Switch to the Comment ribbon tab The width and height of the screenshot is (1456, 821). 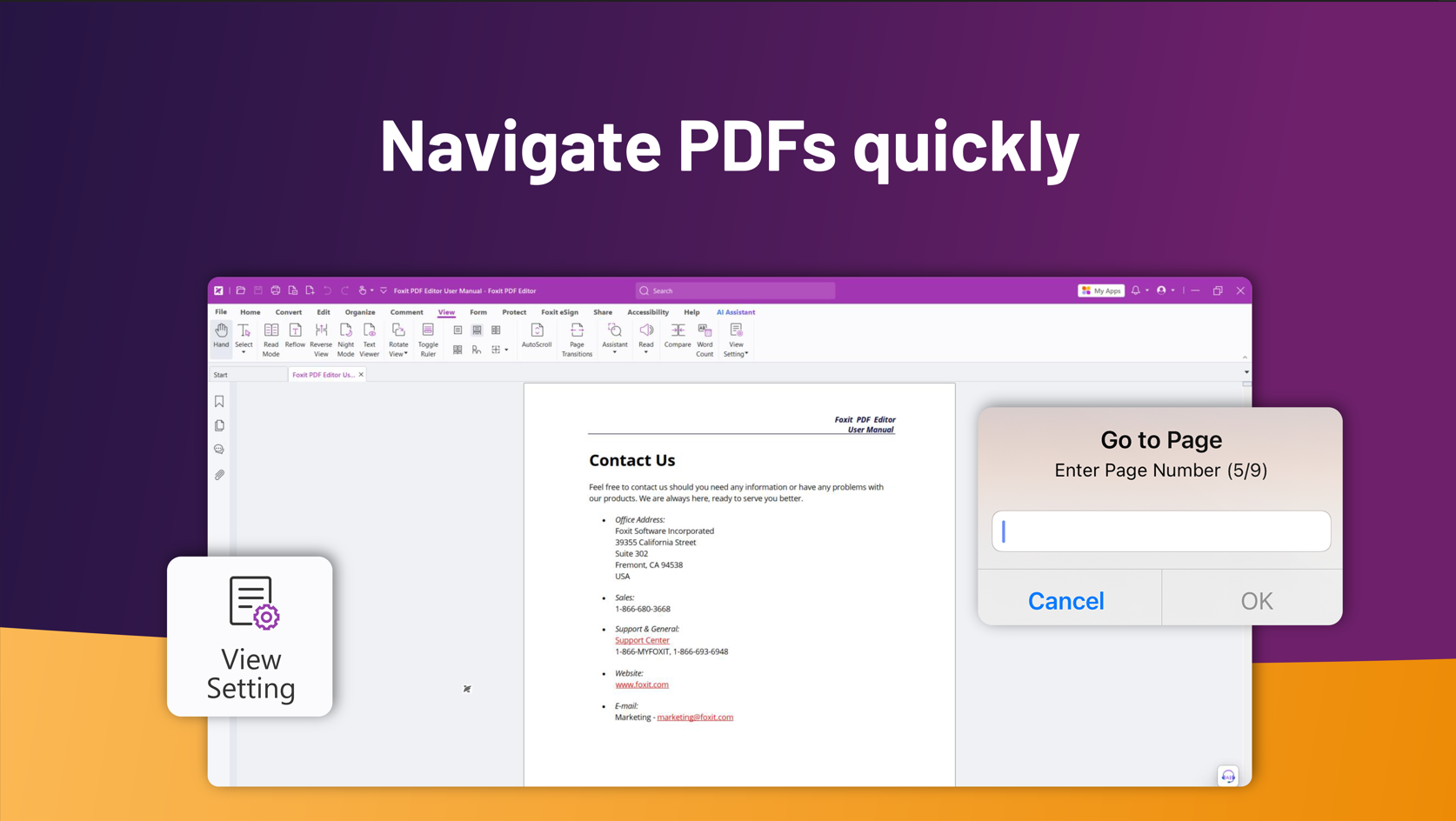pyautogui.click(x=406, y=312)
